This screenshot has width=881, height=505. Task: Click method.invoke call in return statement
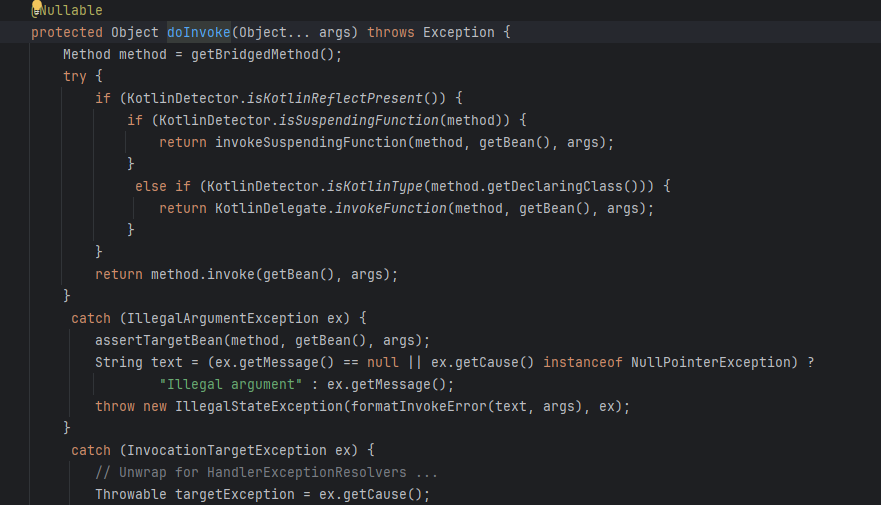tap(203, 274)
